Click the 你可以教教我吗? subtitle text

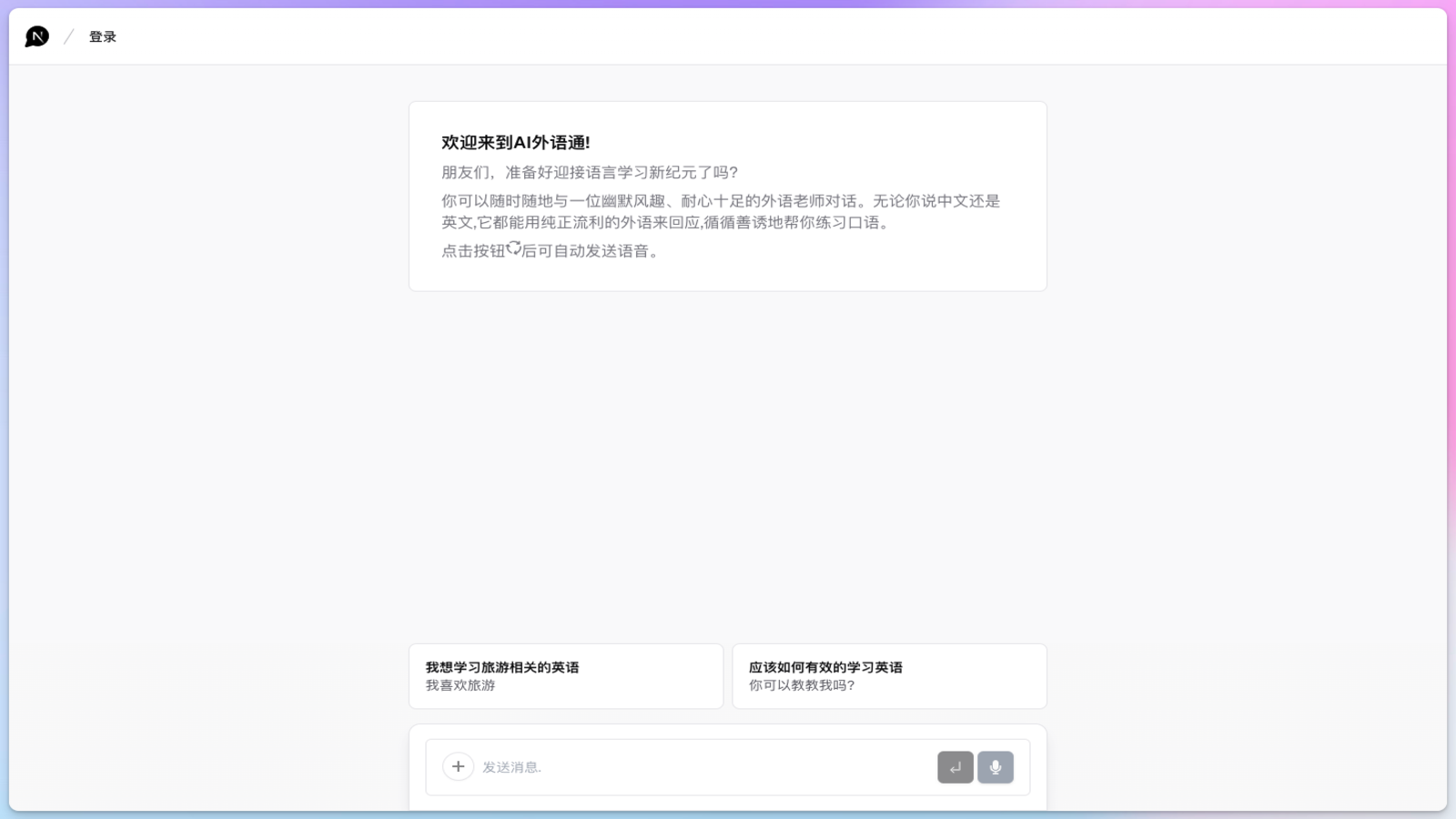point(802,685)
